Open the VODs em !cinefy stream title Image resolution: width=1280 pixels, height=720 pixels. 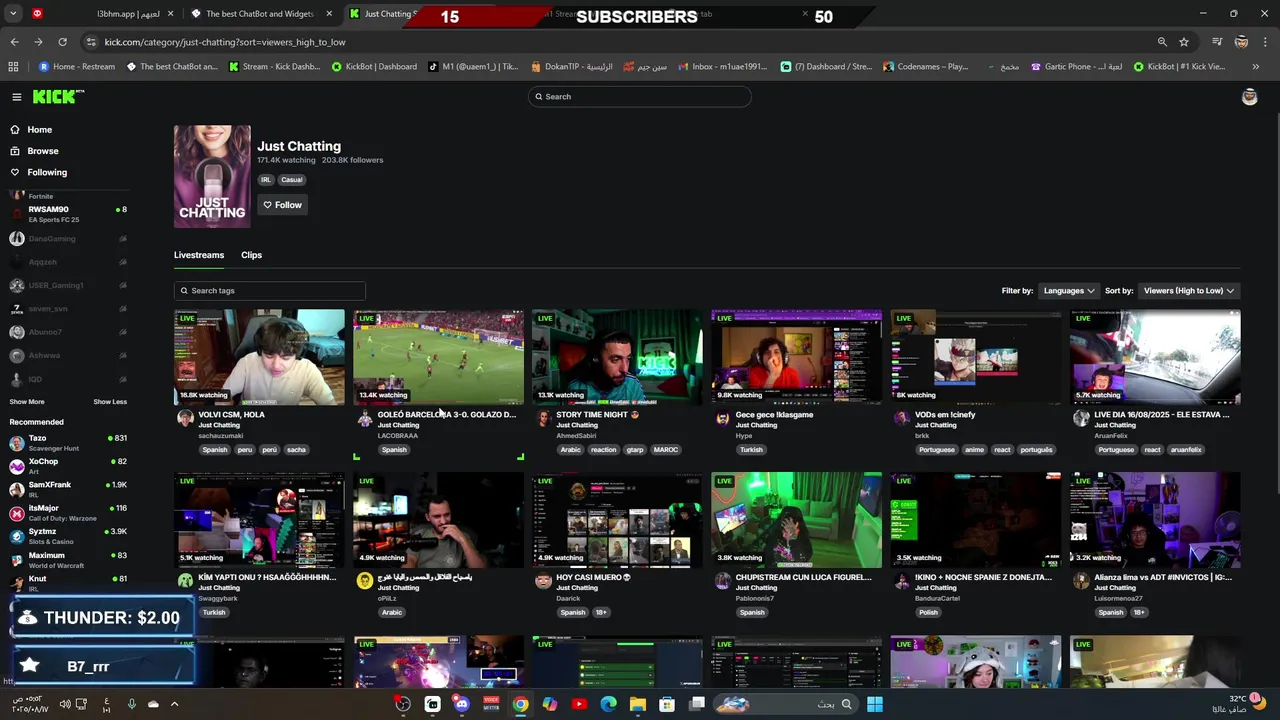tap(945, 415)
